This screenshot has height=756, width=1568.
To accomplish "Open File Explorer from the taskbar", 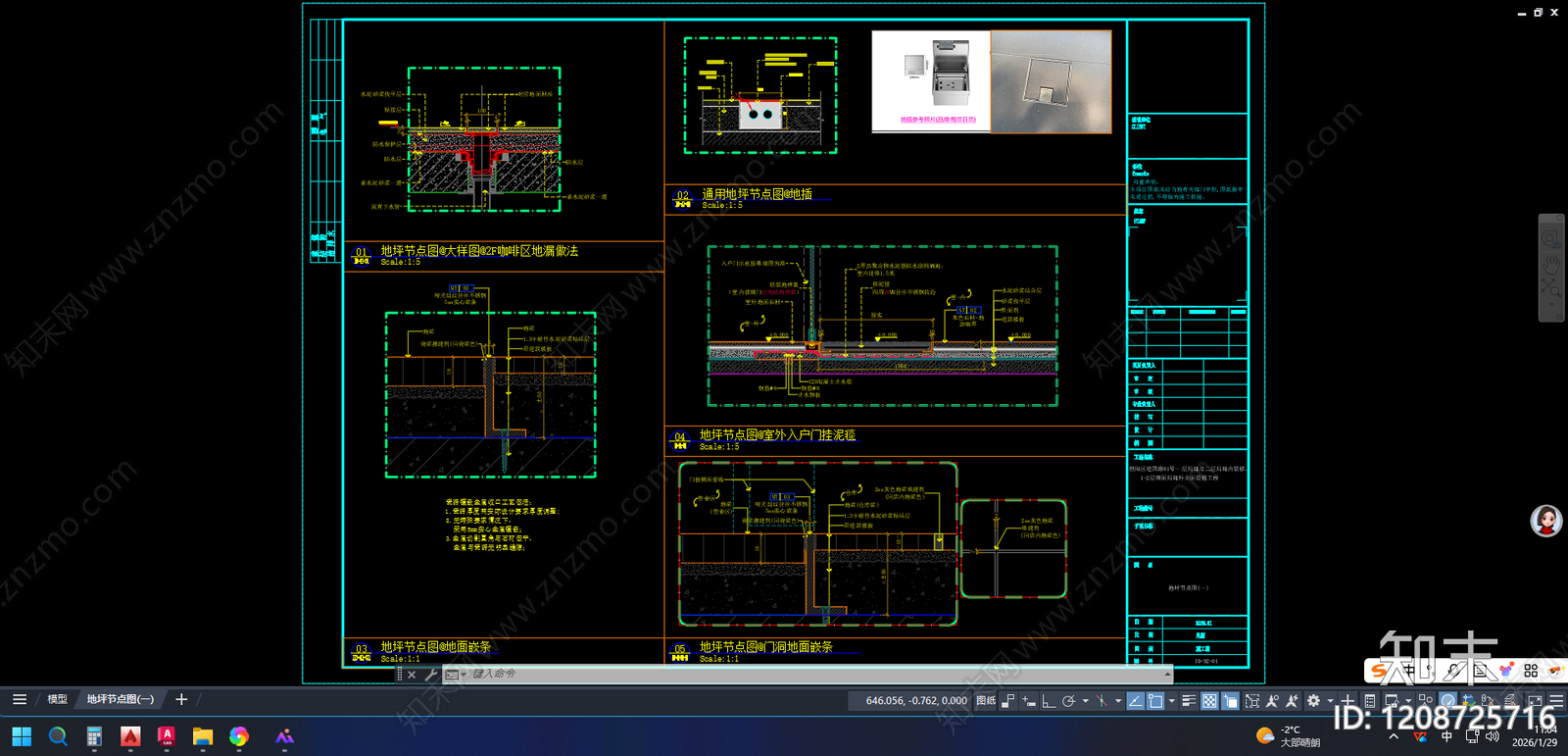I will coord(203,736).
